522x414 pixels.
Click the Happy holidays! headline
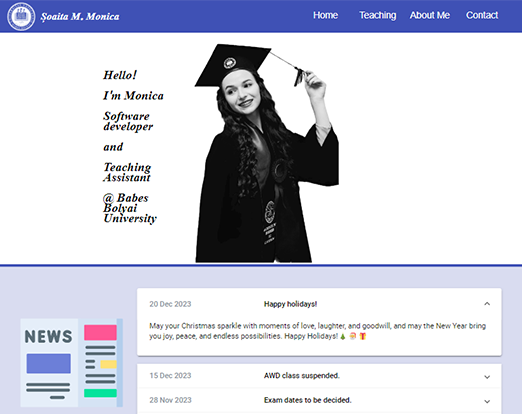[290, 304]
